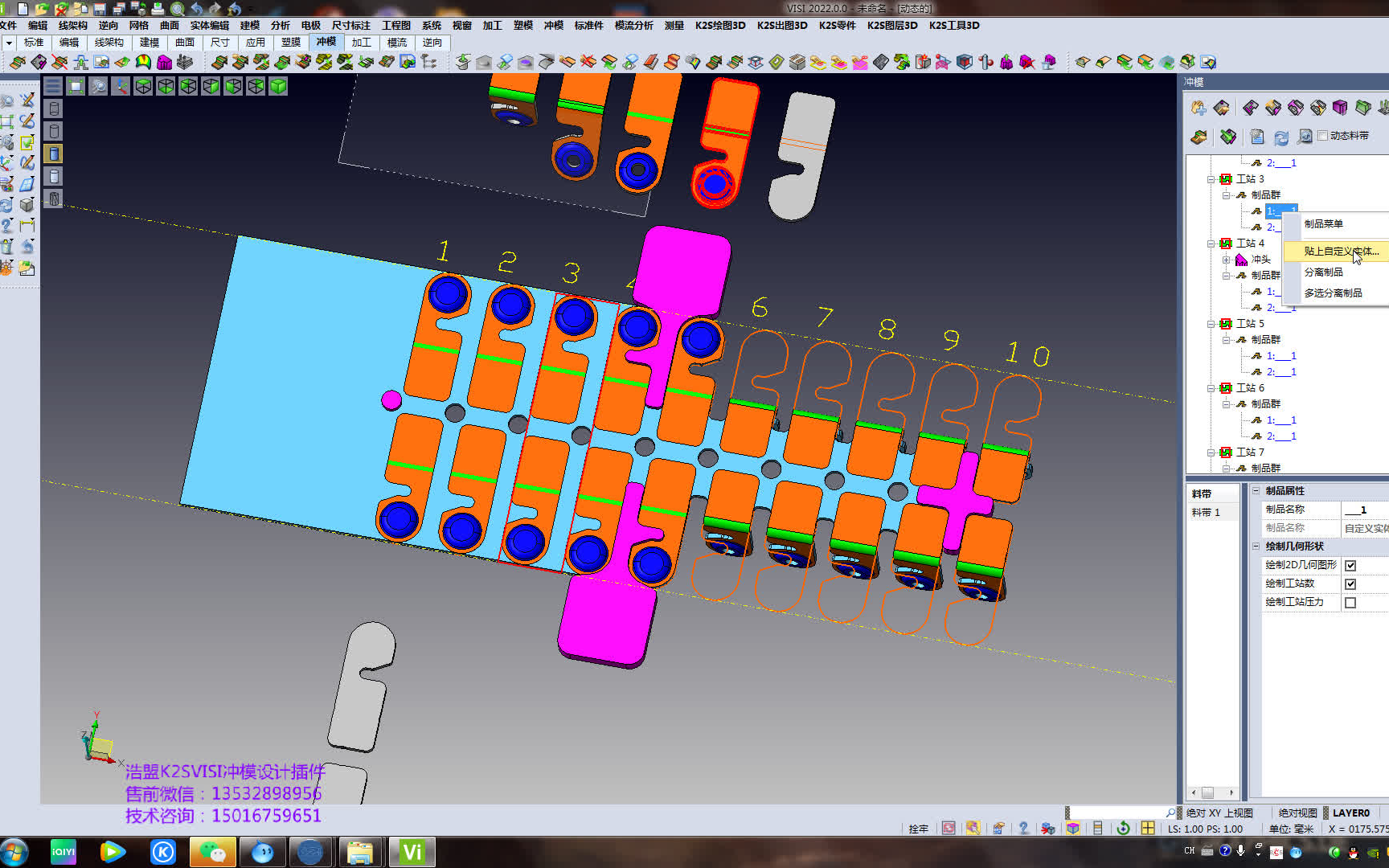Click the document preview icon beside 动态料带
The width and height of the screenshot is (1389, 868).
(x=1305, y=137)
